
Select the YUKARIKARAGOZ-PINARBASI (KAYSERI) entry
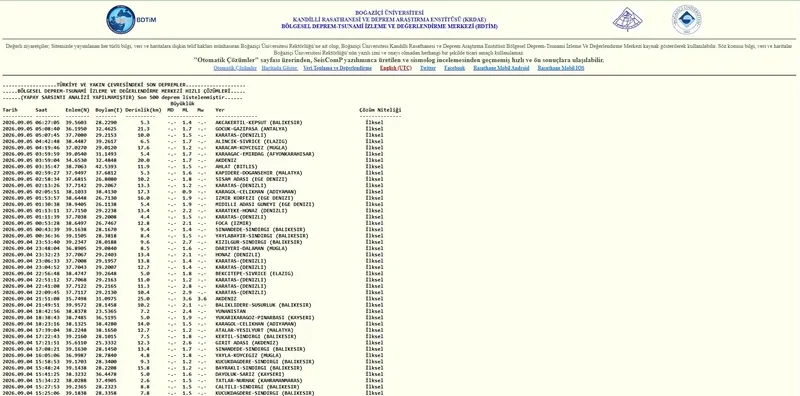click(265, 317)
